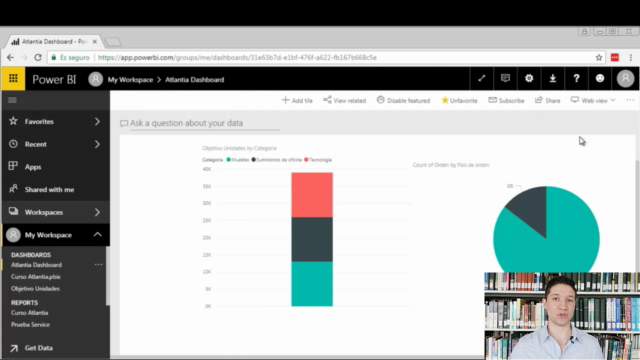
Task: Click teal Muebles bar segment
Action: pos(312,284)
